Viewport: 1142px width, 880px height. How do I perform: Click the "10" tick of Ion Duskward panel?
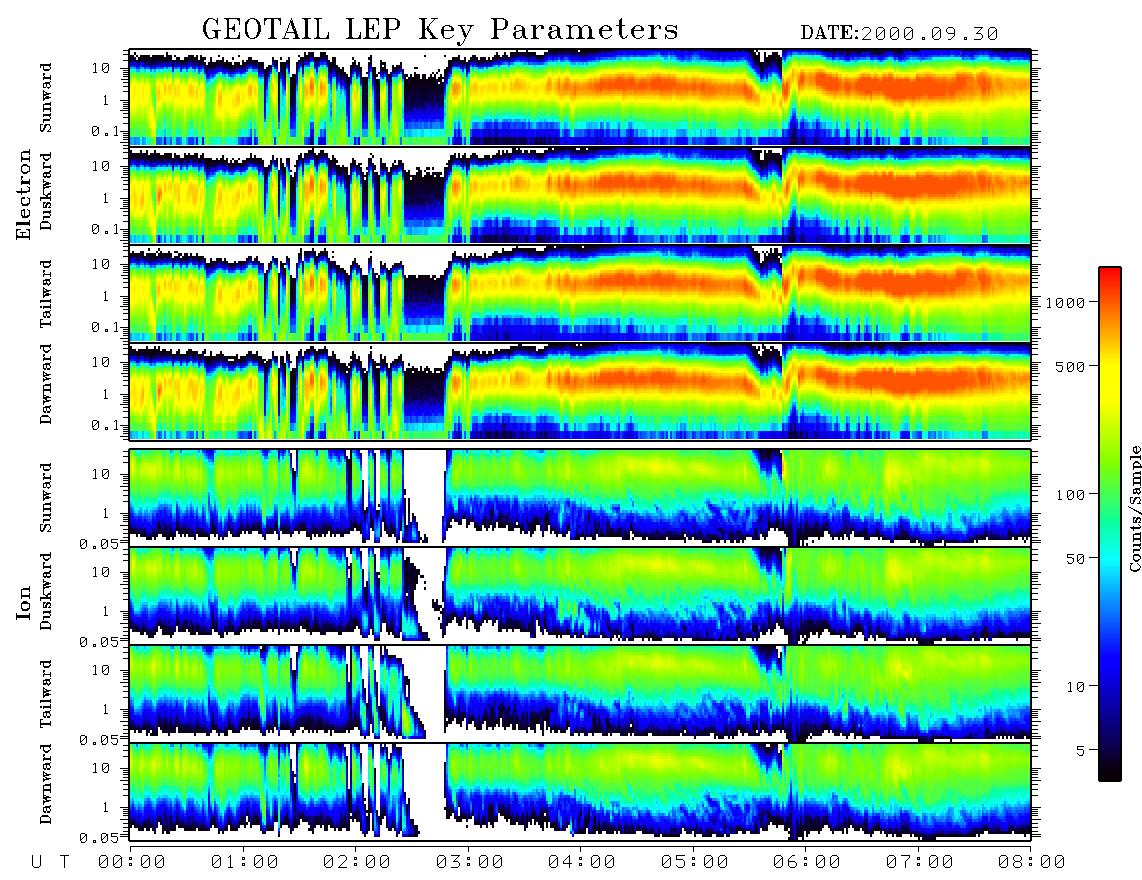pos(101,573)
